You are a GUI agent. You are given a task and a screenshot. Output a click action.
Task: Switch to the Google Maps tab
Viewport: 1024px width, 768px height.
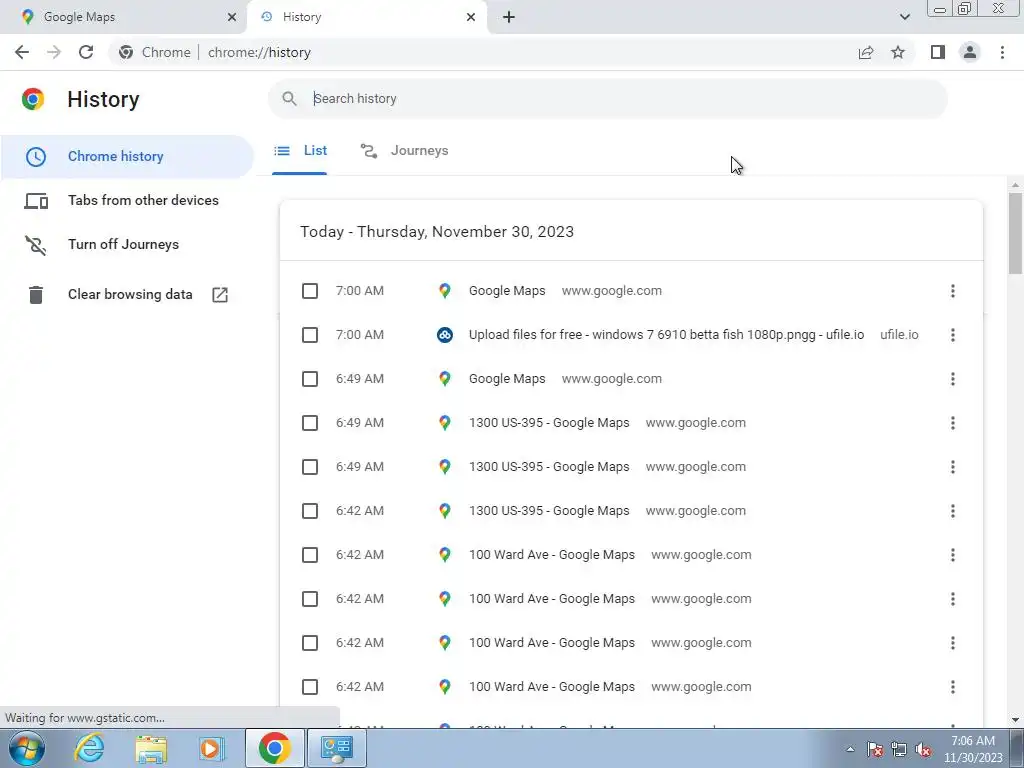pyautogui.click(x=123, y=17)
